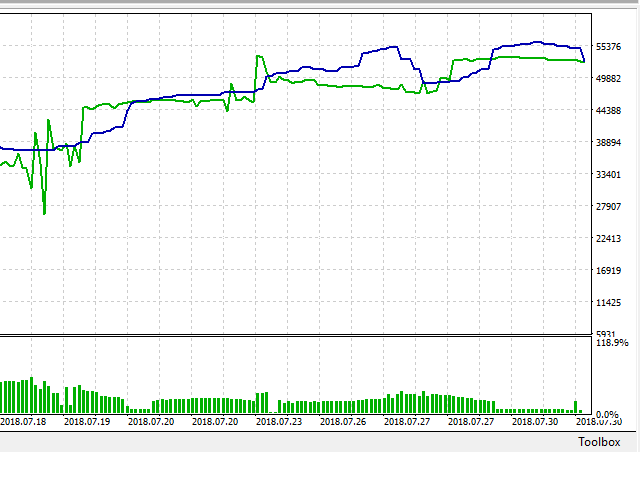Click the green line's highest spike peak
The image size is (640, 480).
(259, 56)
